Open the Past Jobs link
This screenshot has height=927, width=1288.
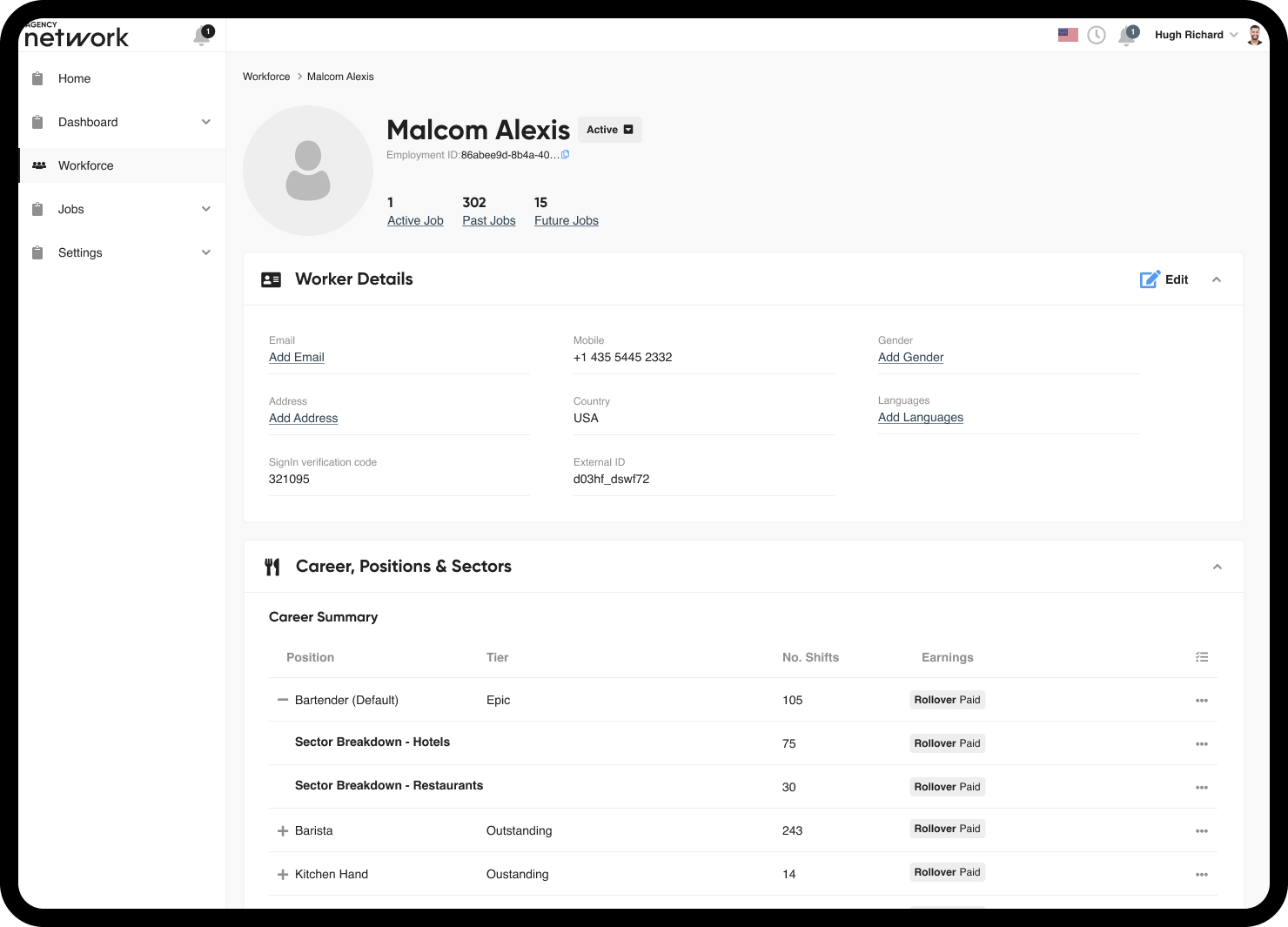pyautogui.click(x=489, y=221)
